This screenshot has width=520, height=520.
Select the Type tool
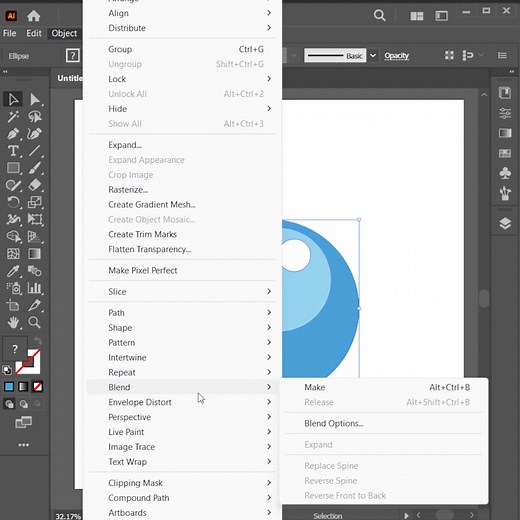tap(13, 151)
